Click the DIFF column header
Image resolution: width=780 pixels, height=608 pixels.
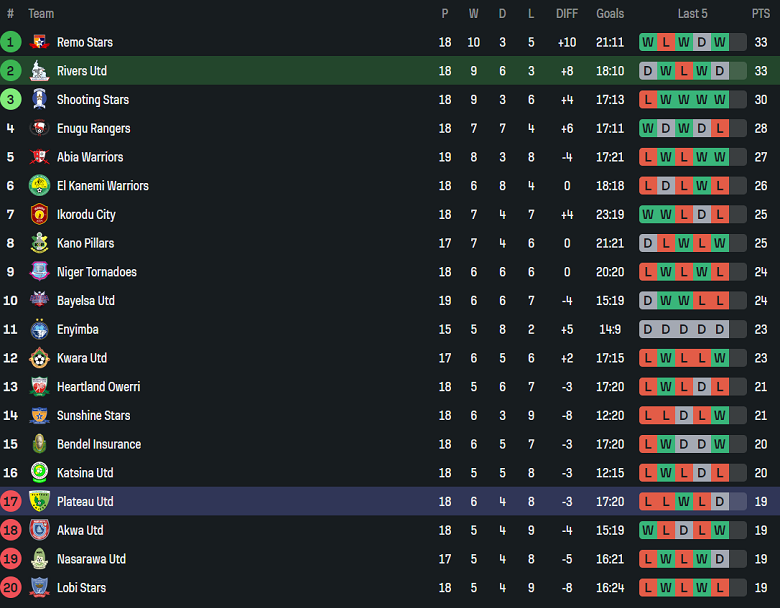[567, 14]
